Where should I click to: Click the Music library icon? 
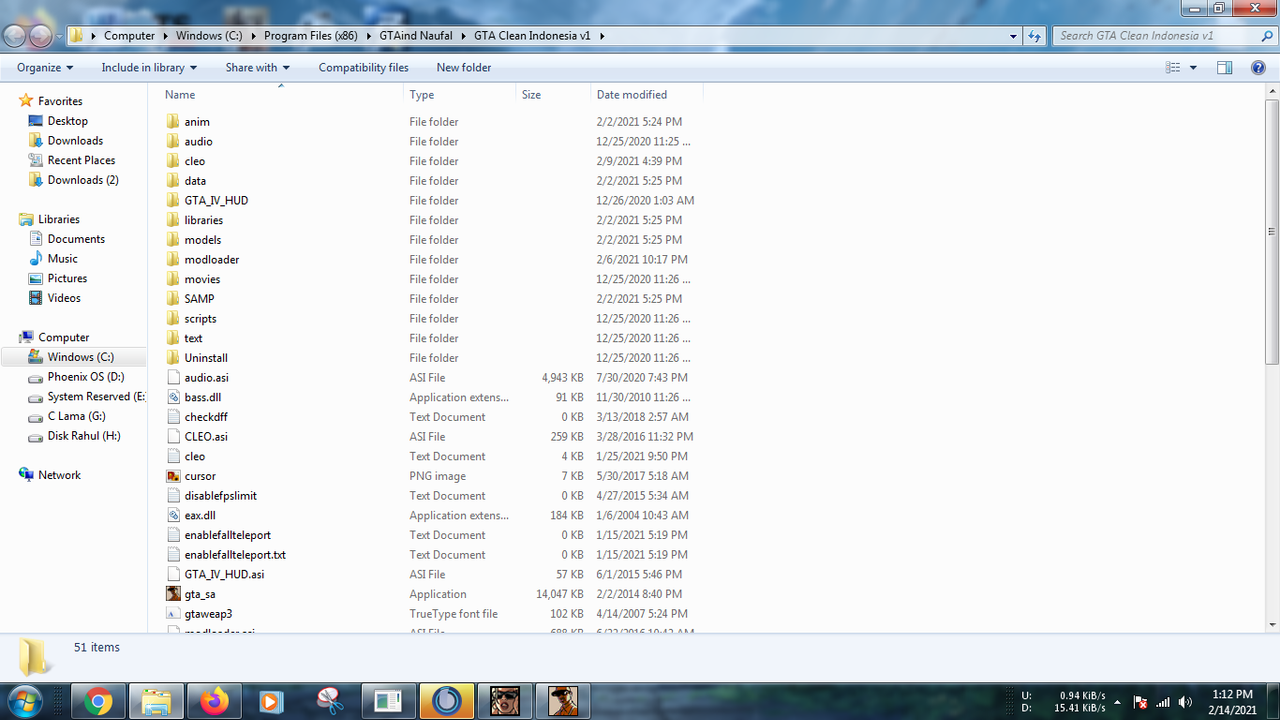(36, 258)
